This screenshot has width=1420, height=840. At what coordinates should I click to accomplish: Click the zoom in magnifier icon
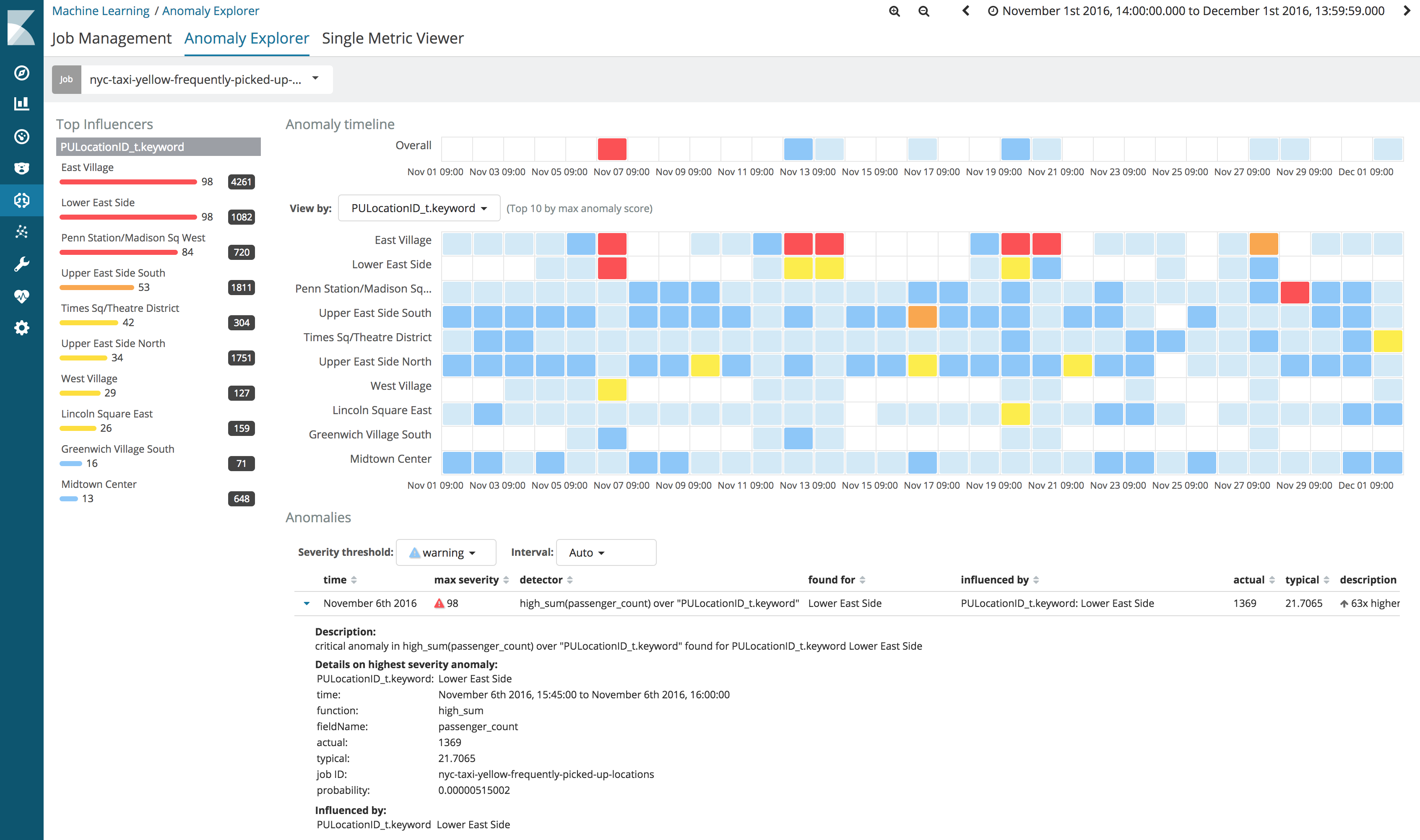tap(894, 11)
